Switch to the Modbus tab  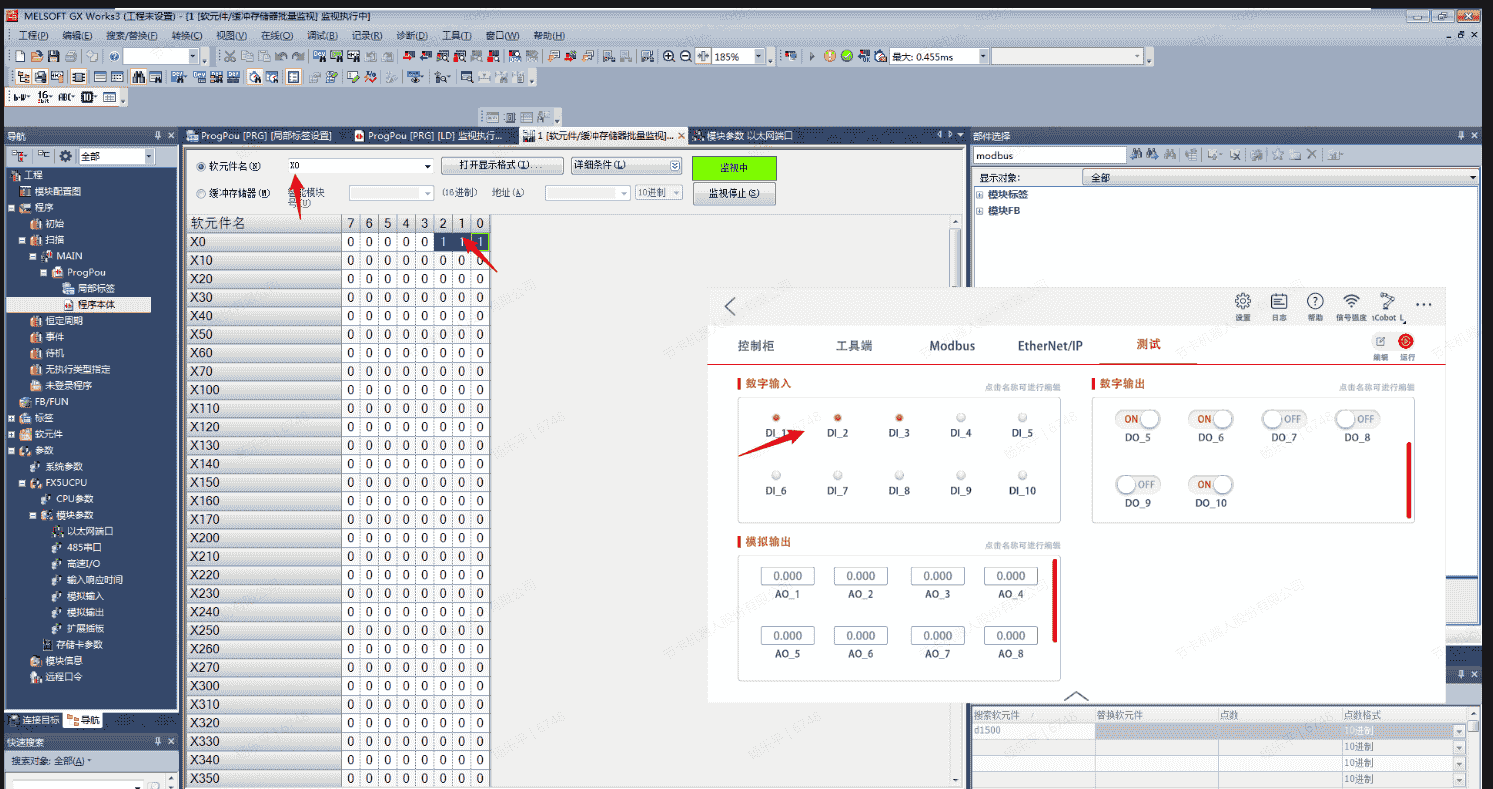pos(952,346)
